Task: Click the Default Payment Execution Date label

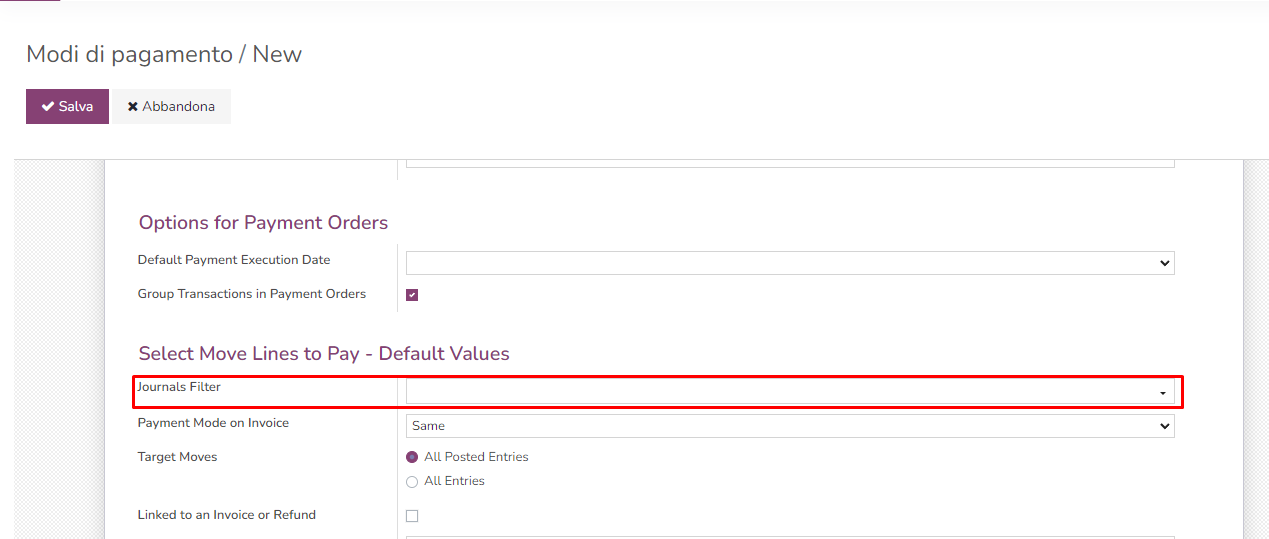Action: pyautogui.click(x=234, y=260)
